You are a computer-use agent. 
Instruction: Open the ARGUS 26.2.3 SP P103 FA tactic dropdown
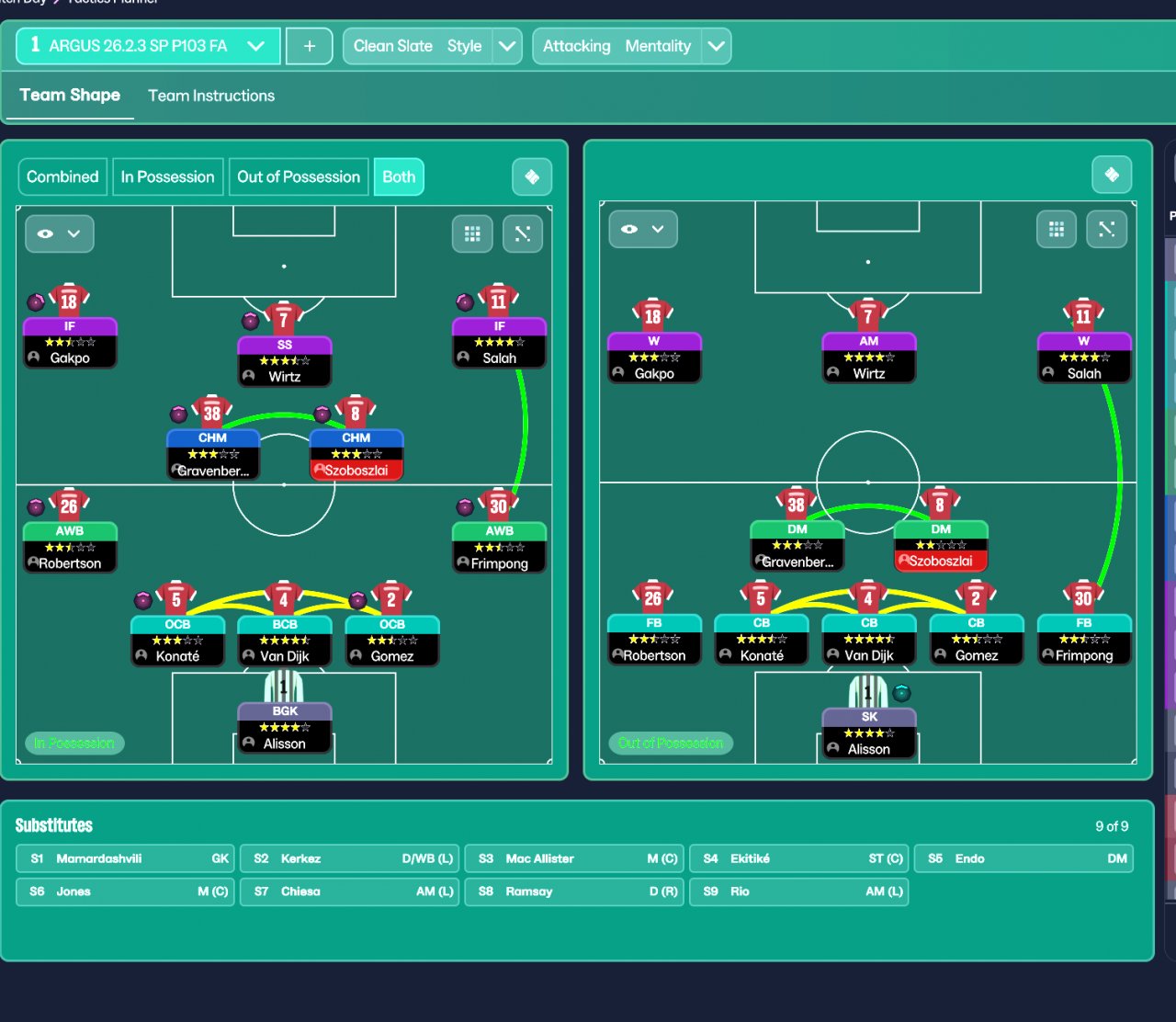[148, 46]
